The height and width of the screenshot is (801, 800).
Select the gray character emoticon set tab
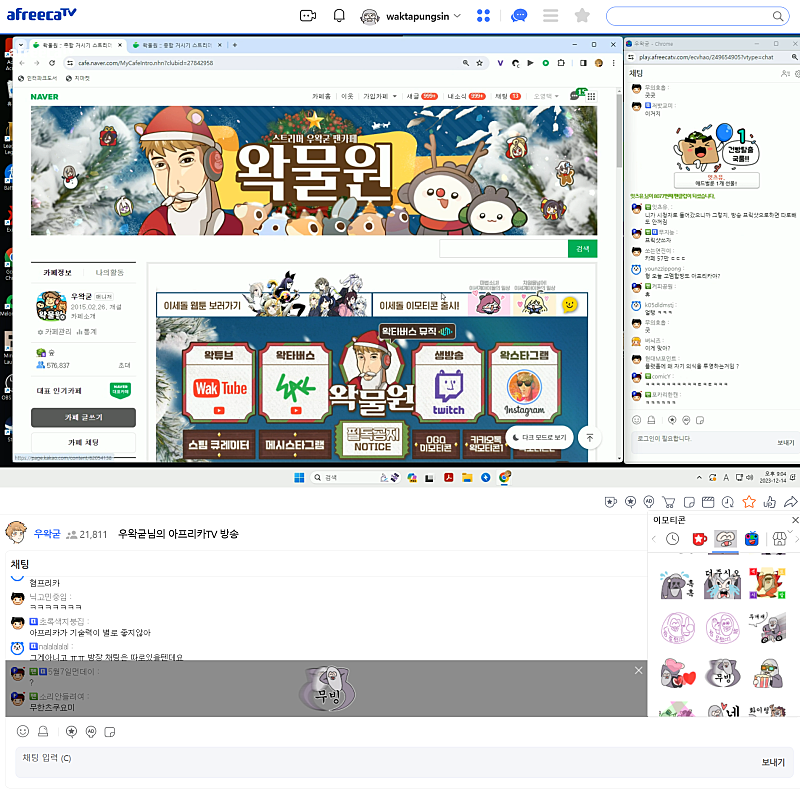pos(725,539)
